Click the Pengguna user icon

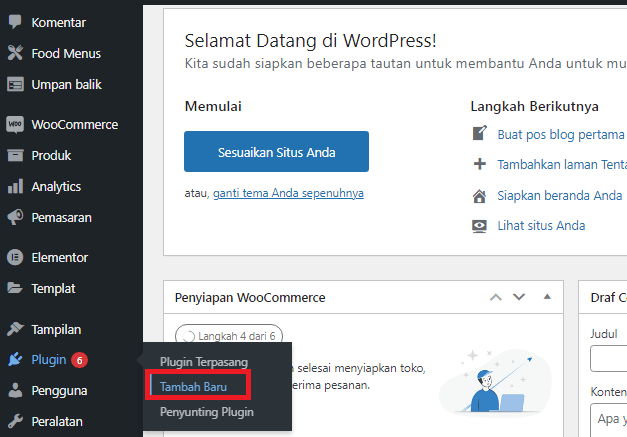[15, 390]
